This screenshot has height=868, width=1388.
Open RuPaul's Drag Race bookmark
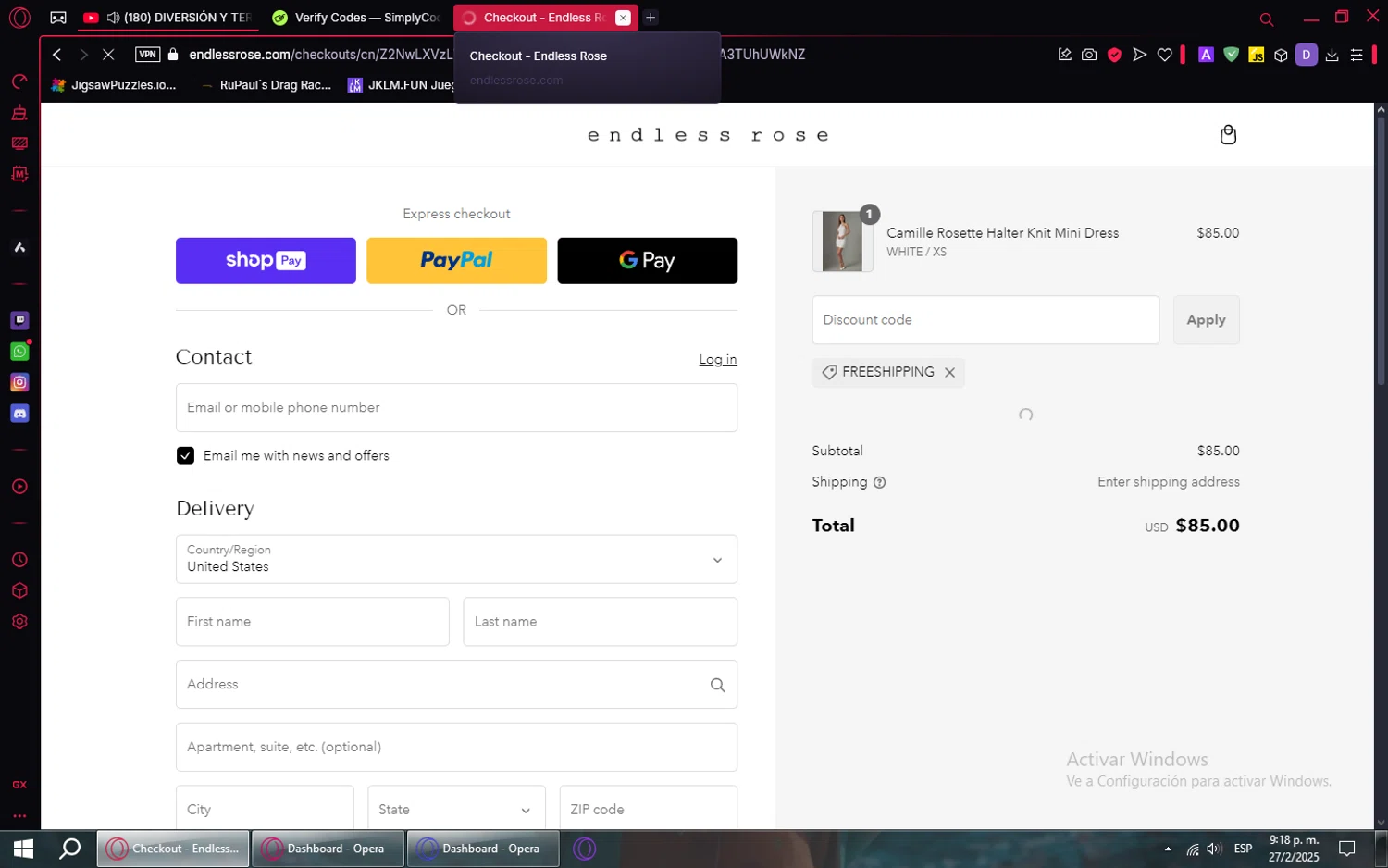(266, 85)
